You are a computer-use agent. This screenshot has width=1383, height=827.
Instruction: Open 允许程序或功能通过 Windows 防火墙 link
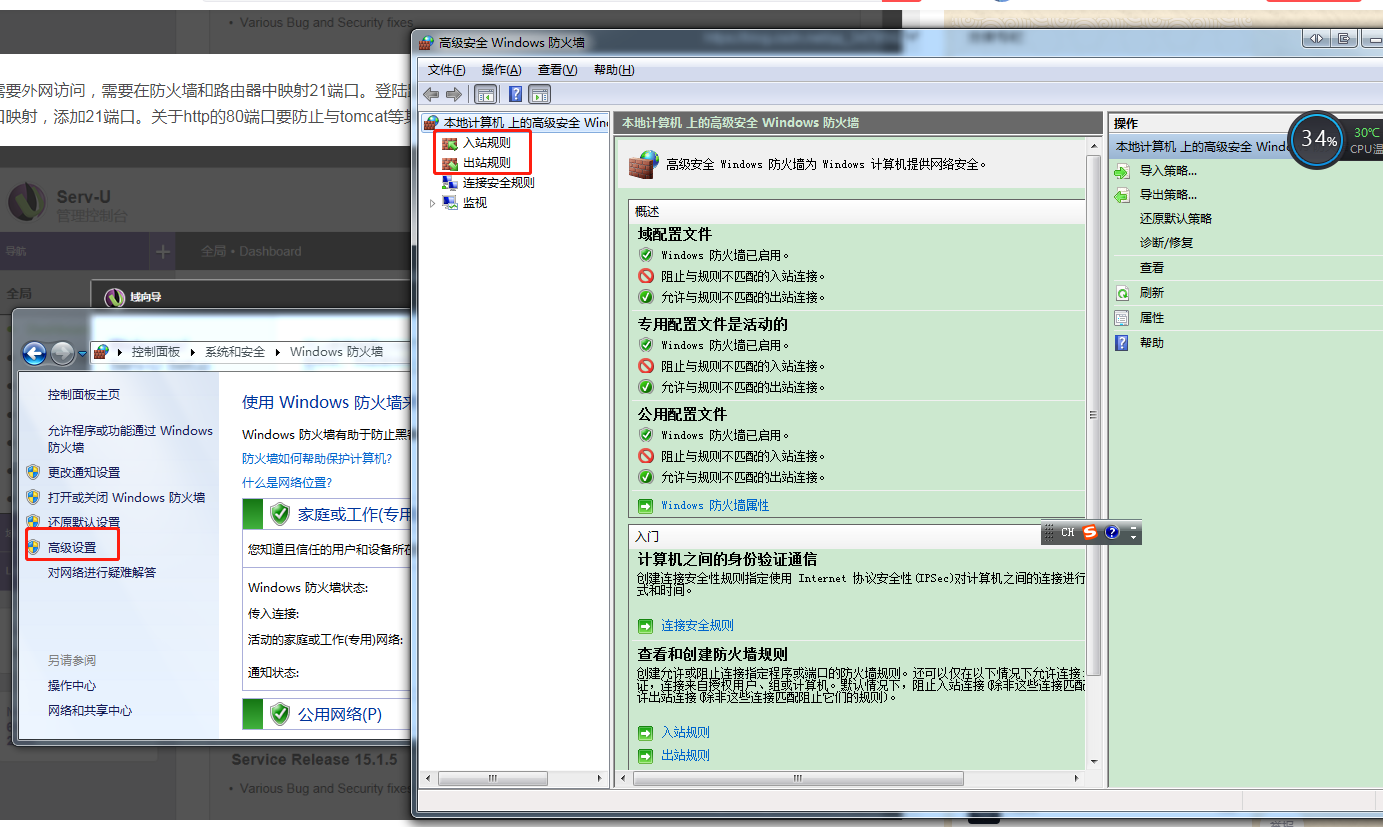[130, 439]
